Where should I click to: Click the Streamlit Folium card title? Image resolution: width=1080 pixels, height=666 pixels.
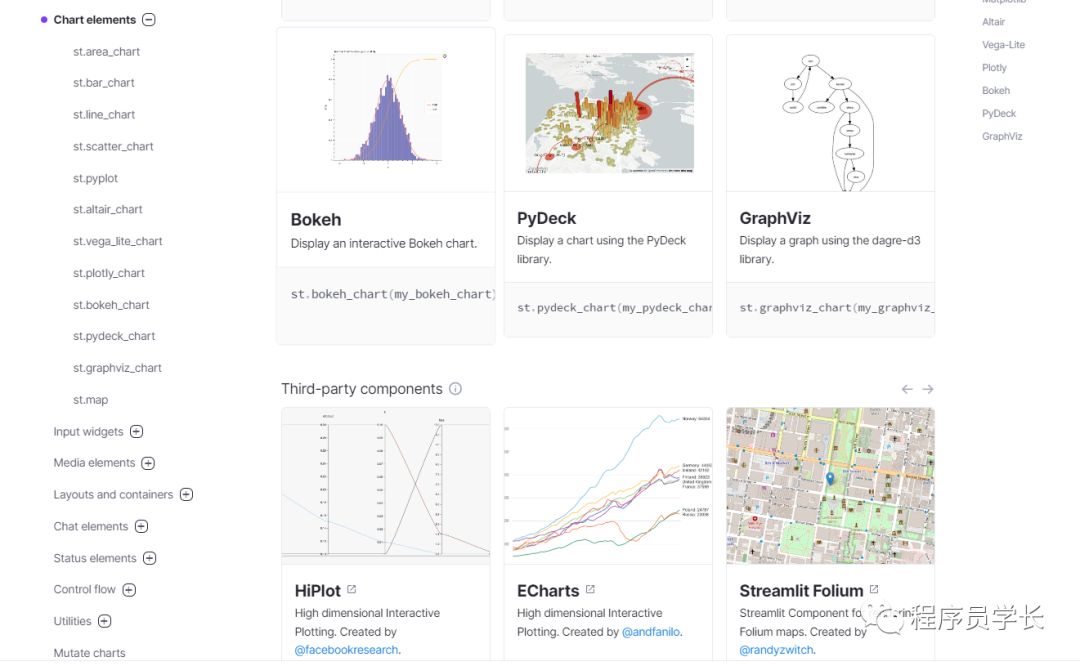pyautogui.click(x=801, y=591)
